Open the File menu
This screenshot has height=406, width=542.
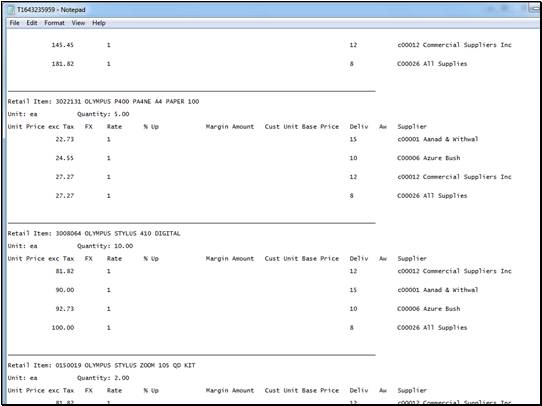(x=14, y=23)
